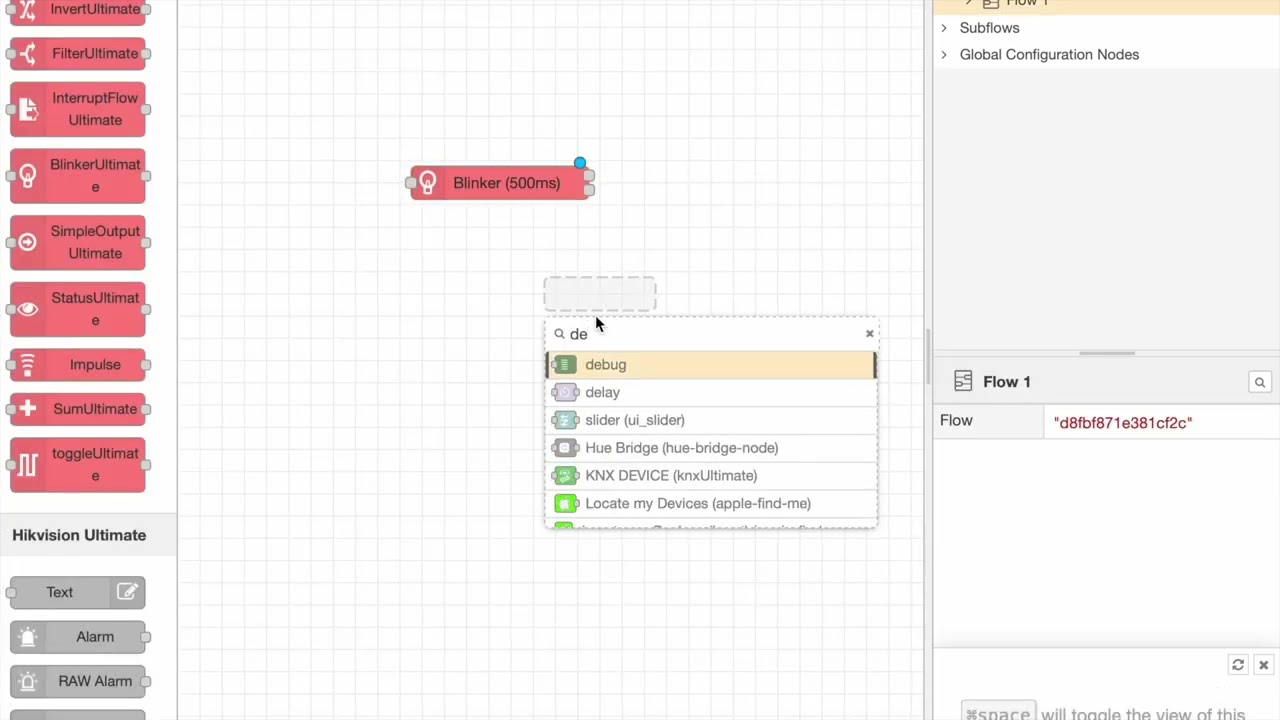Screen dimensions: 1280x720
Task: Choose delay from the quick-add list
Action: point(711,392)
